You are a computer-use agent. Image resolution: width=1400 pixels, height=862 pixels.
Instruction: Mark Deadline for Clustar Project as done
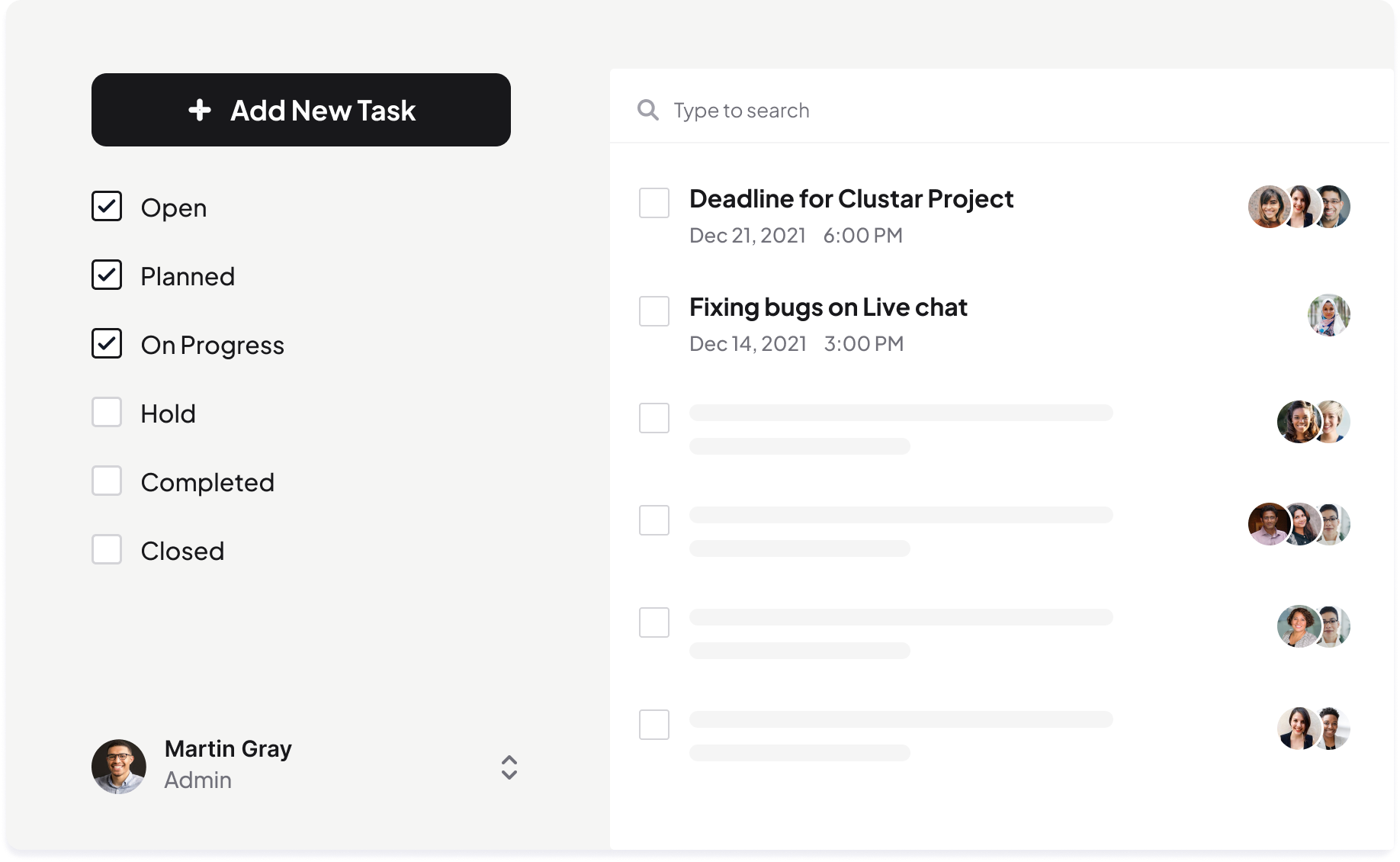pos(654,203)
